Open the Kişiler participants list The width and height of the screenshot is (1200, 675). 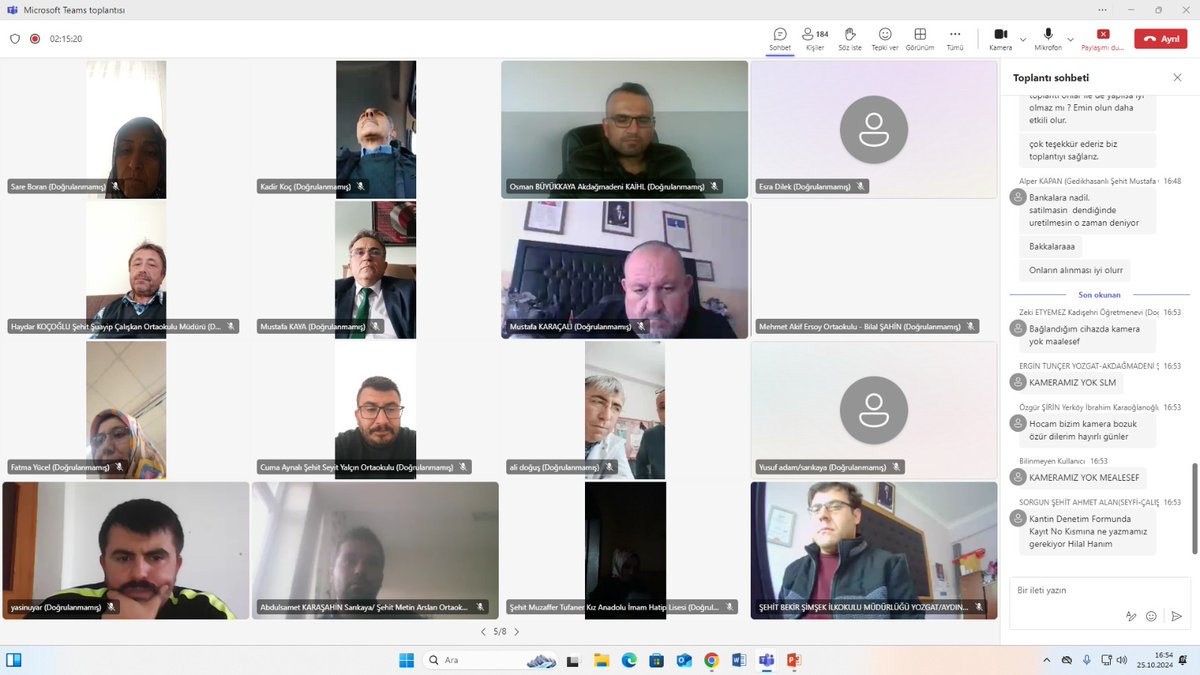pyautogui.click(x=815, y=39)
